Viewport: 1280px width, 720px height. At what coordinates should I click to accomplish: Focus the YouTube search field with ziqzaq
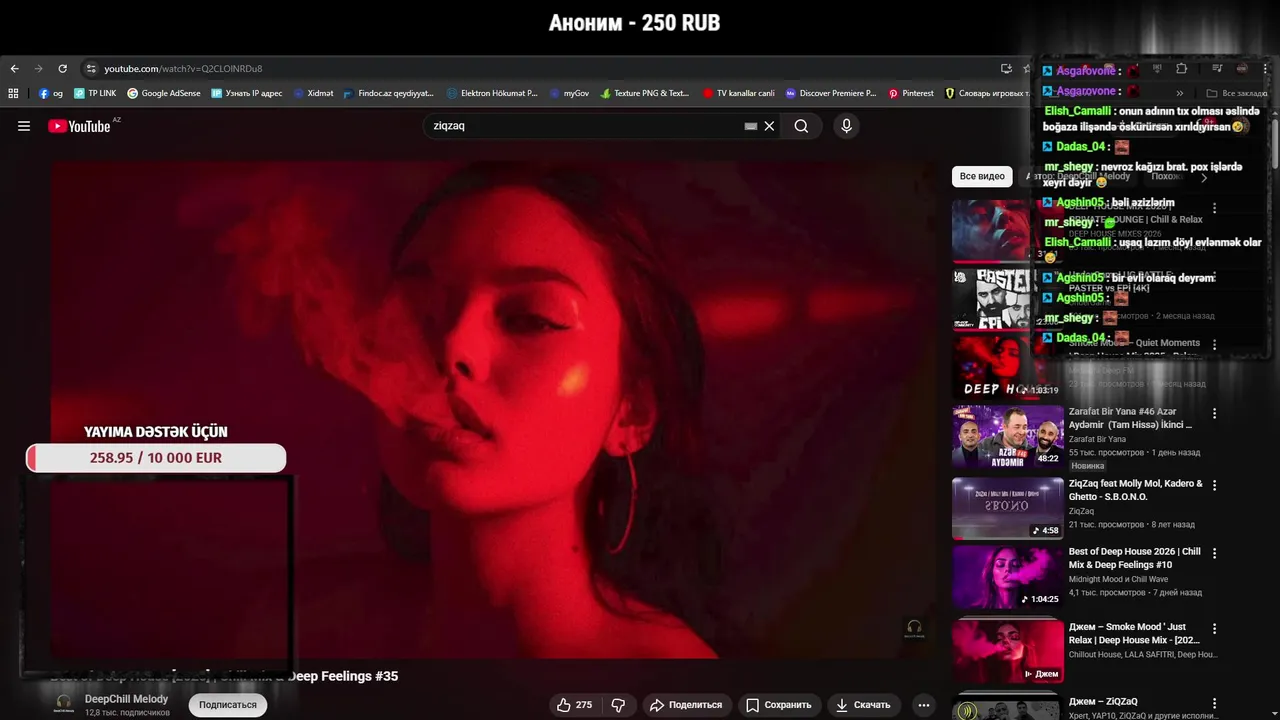click(x=585, y=126)
